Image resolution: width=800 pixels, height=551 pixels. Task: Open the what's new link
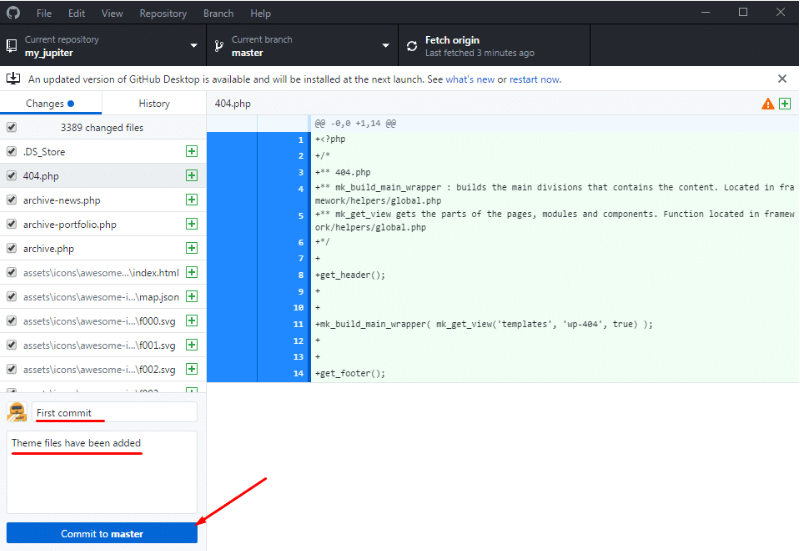[x=470, y=79]
